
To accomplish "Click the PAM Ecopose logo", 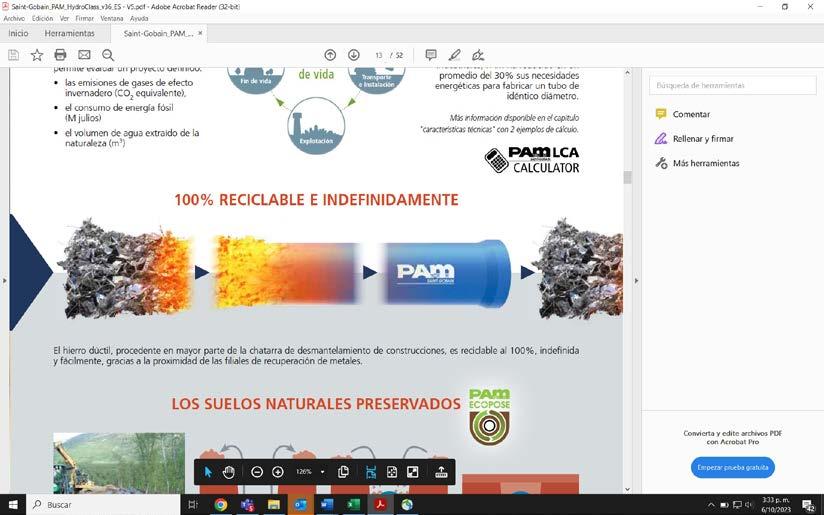I will pyautogui.click(x=489, y=417).
